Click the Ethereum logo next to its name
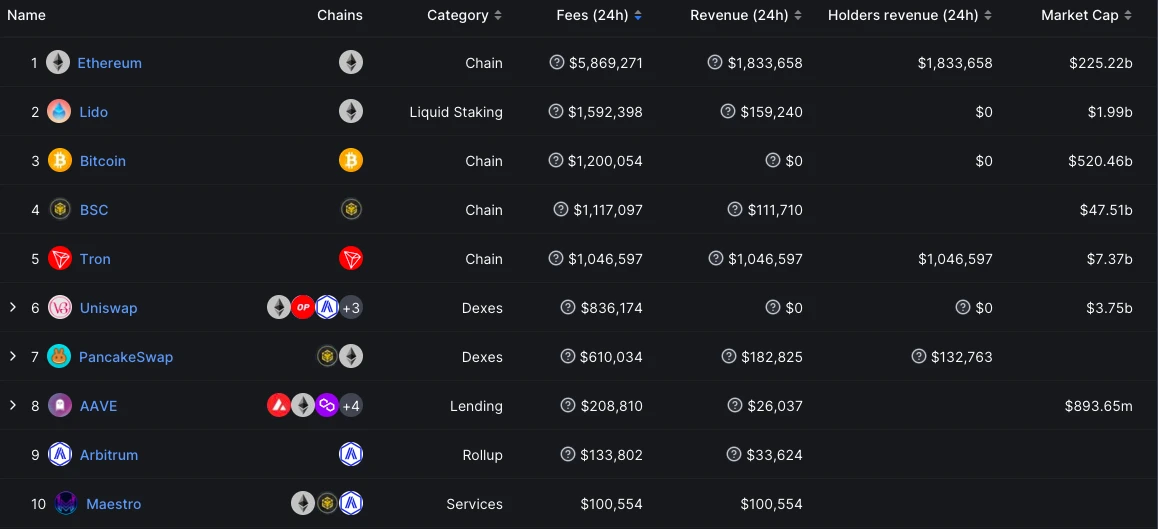The image size is (1158, 529). click(58, 63)
